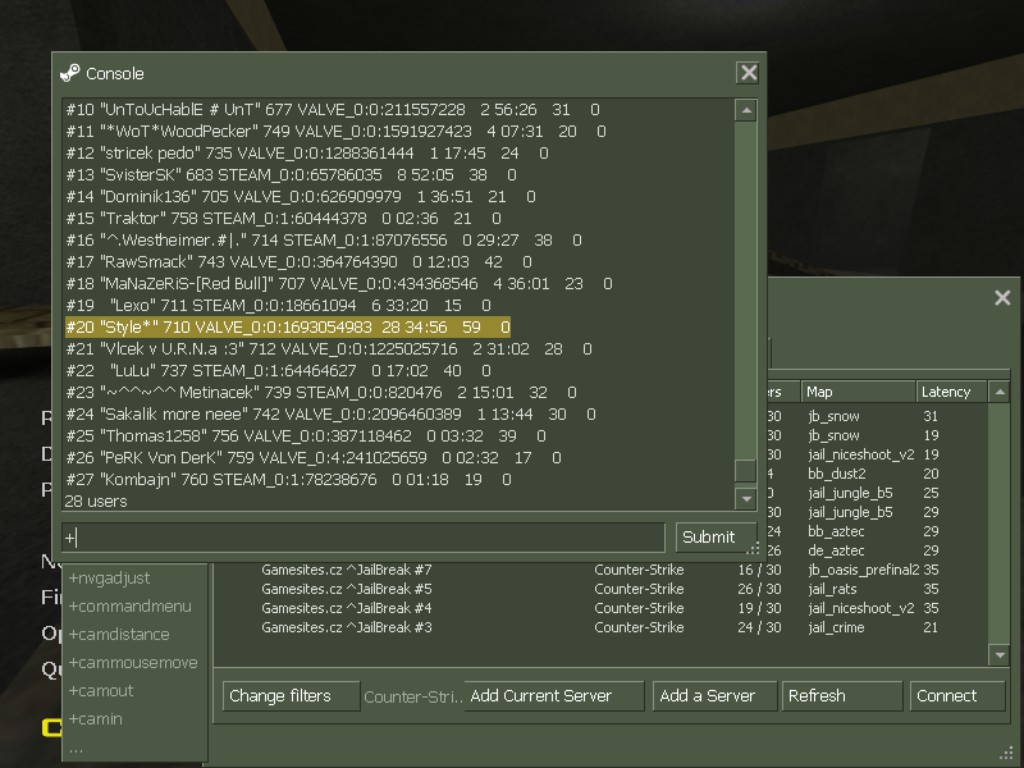Click the console scrollbar thumb
The height and width of the screenshot is (768, 1024).
tap(746, 470)
